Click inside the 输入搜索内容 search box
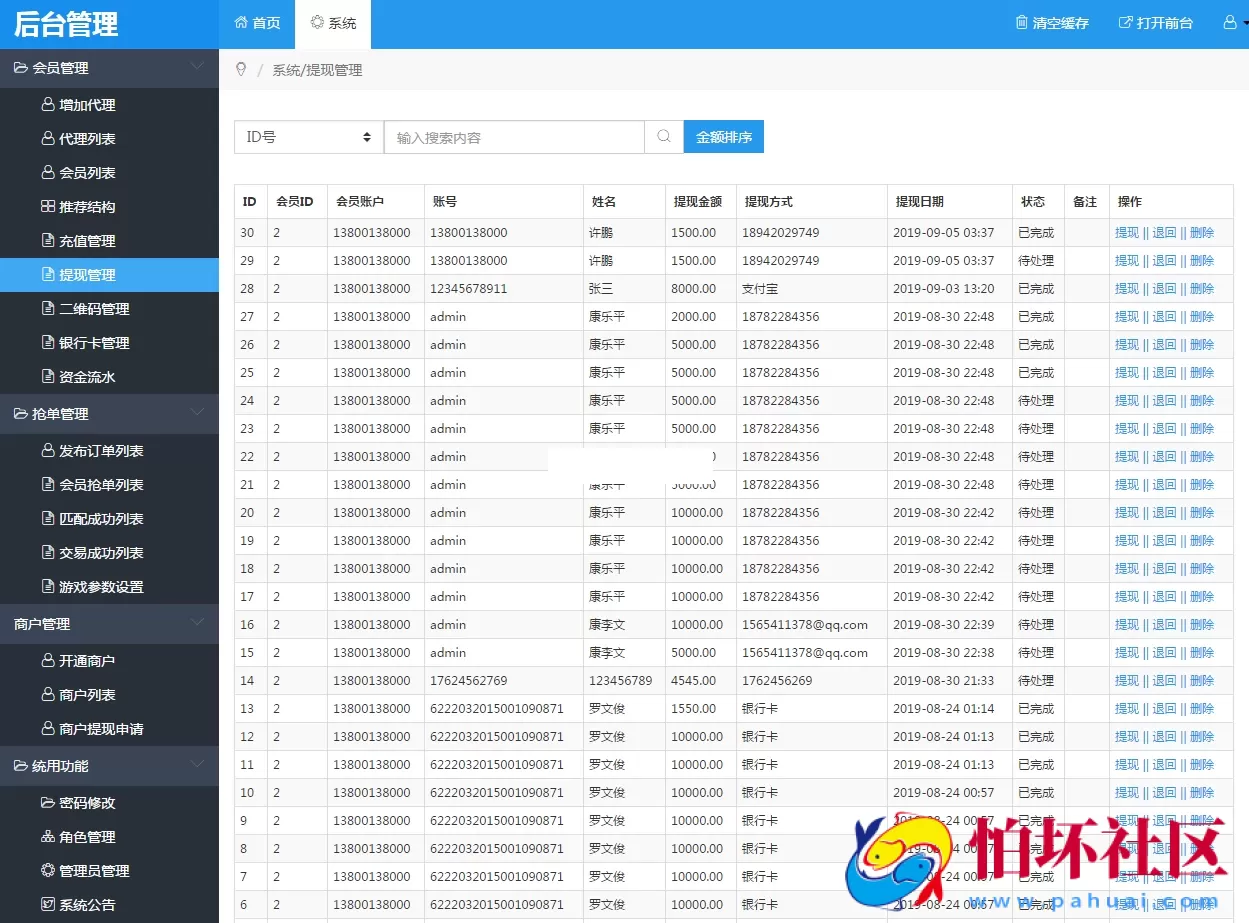1249x923 pixels. 512,136
